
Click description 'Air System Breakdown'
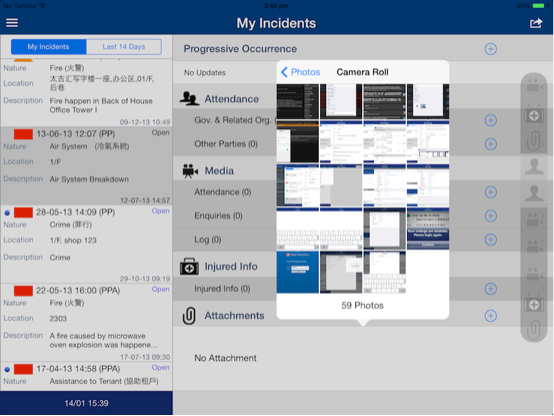[x=89, y=179]
